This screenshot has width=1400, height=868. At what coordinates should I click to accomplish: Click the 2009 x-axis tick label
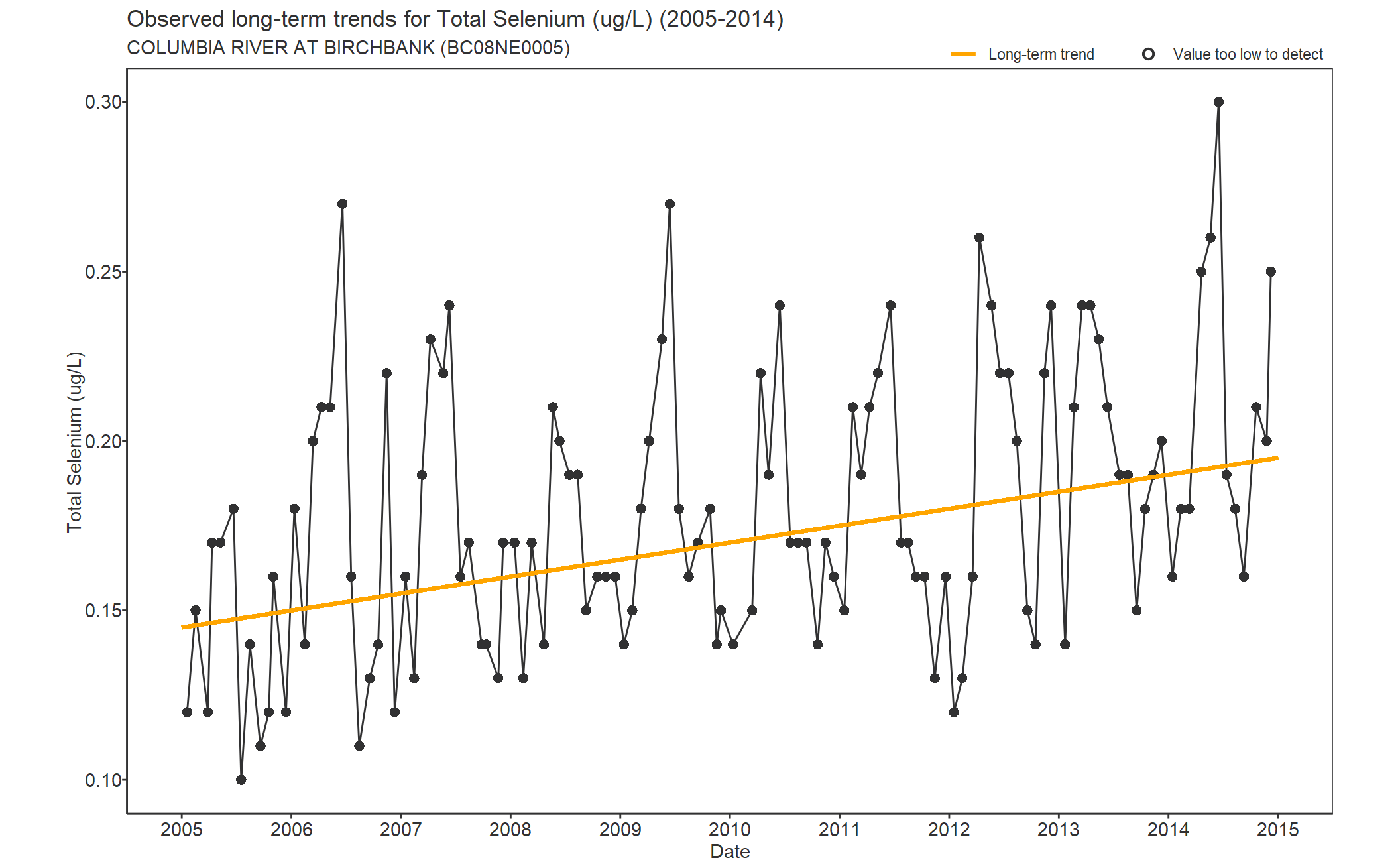620,830
